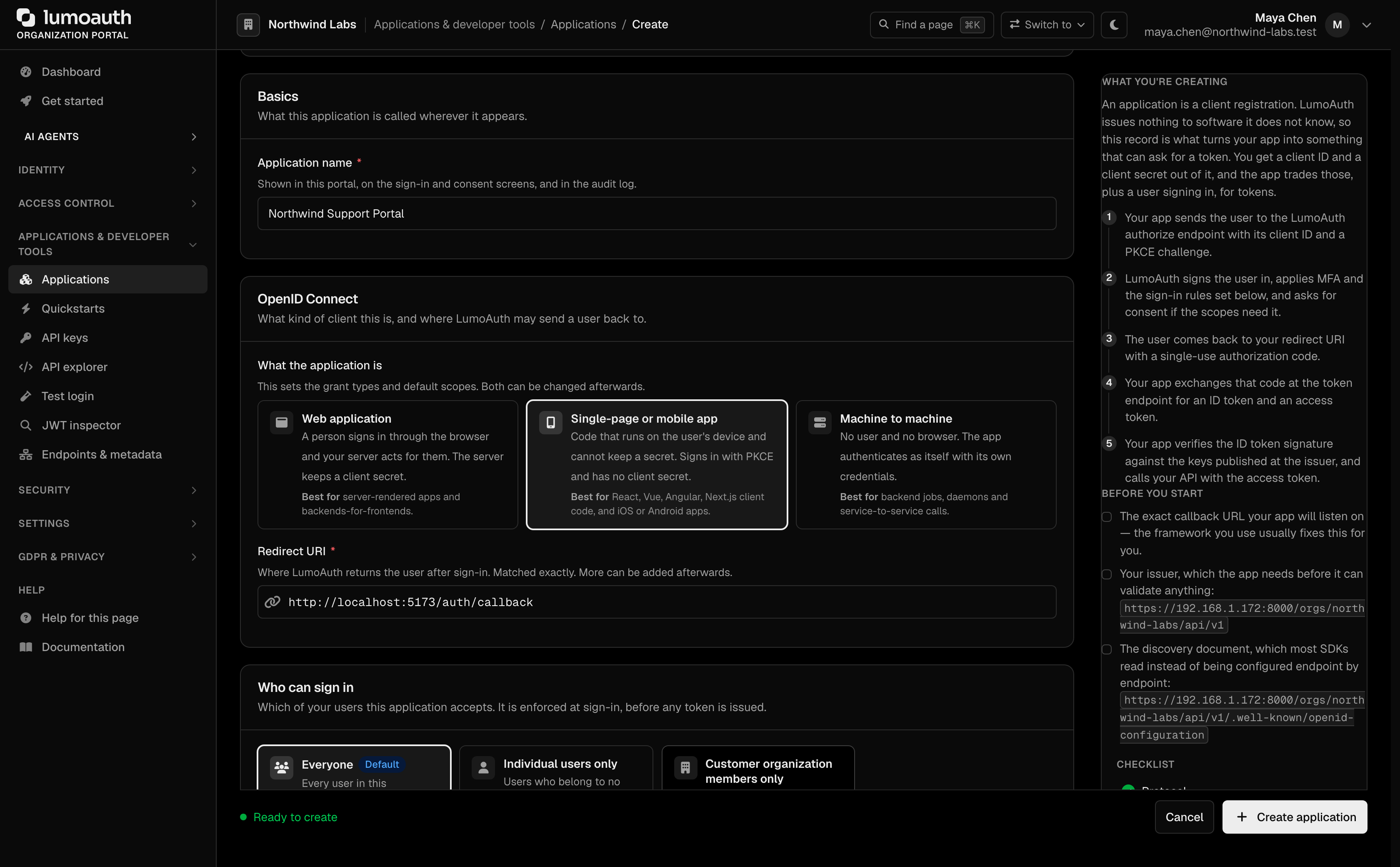
Task: Go to API keys in the sidebar
Action: pos(108,338)
